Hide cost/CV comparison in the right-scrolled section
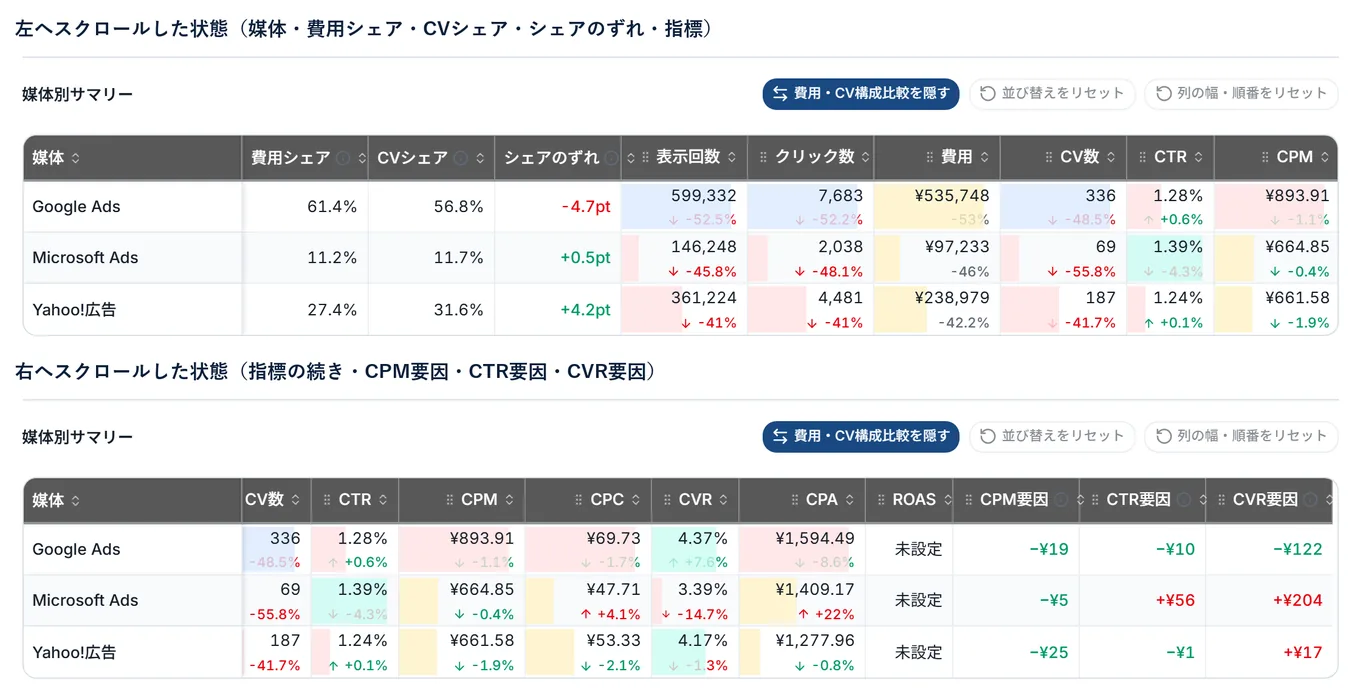Viewport: 1360px width, 700px height. [x=861, y=436]
